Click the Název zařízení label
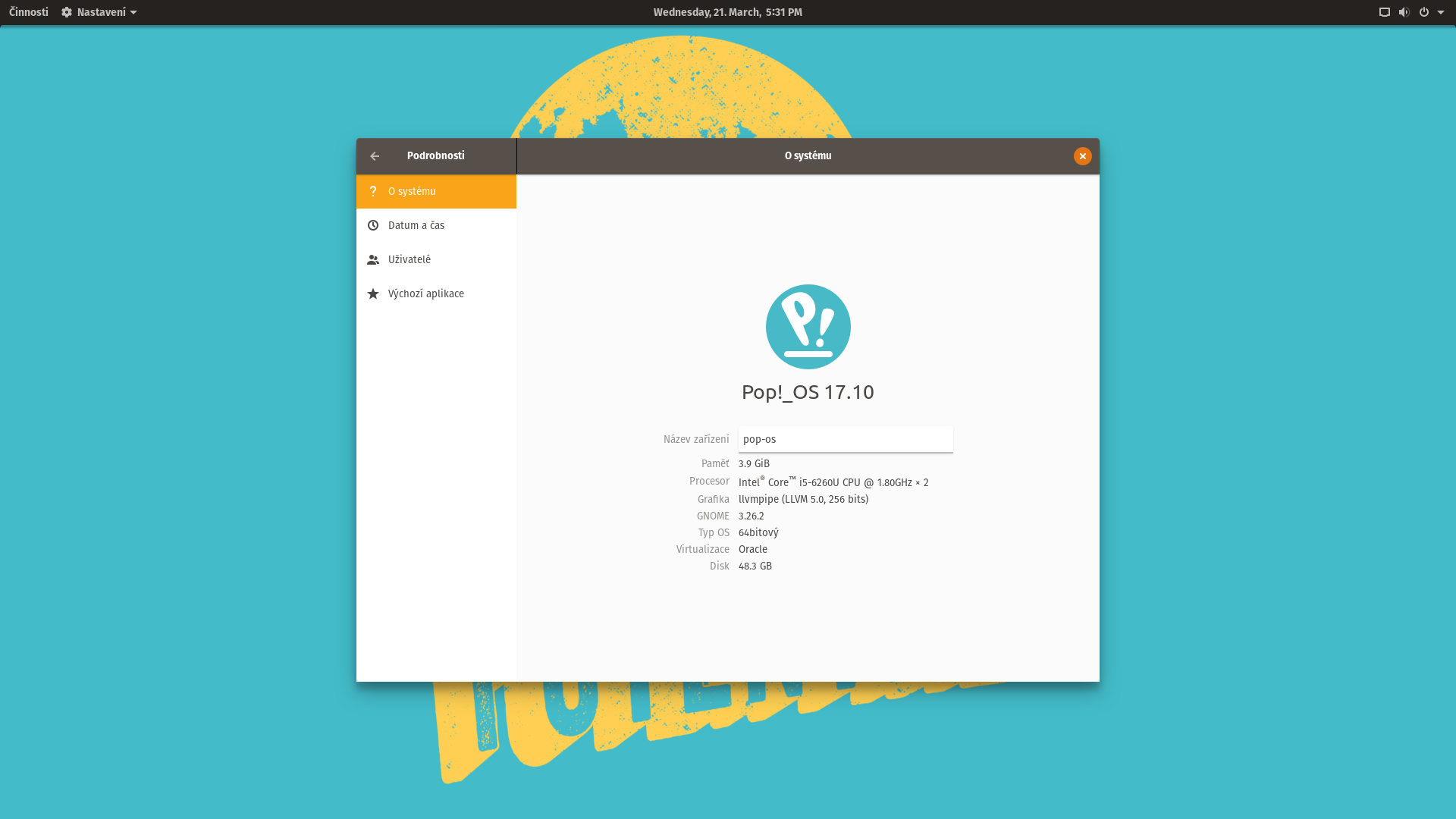Viewport: 1456px width, 819px height. (696, 439)
